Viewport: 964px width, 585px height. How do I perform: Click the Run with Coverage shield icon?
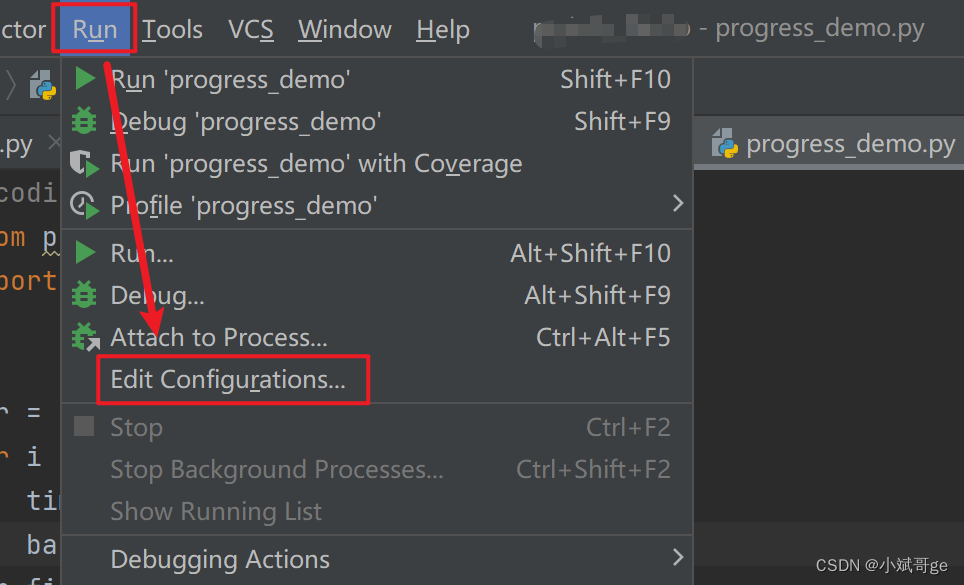85,164
